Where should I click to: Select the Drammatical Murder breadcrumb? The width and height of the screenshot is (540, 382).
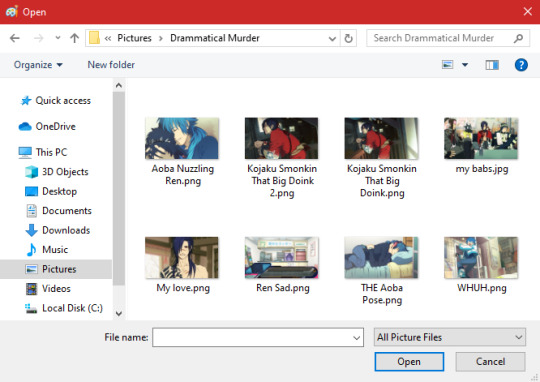(215, 38)
